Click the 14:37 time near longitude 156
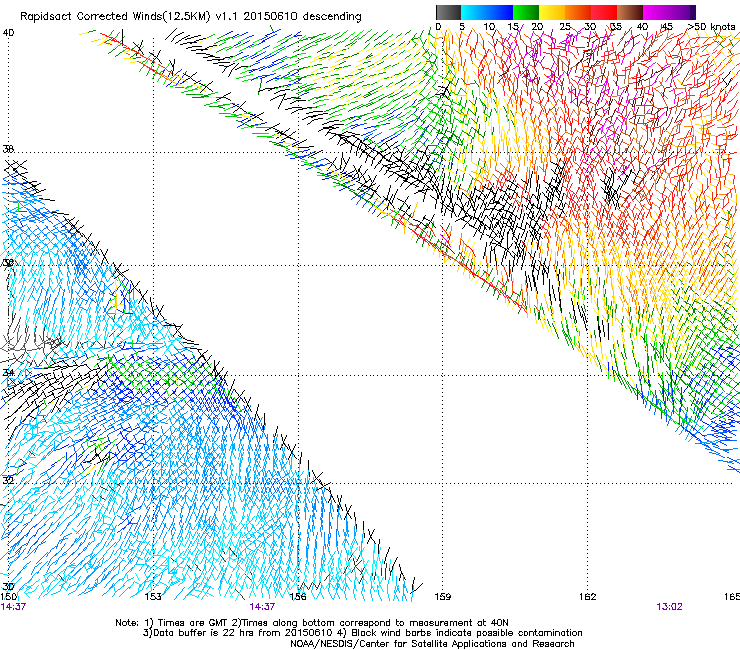740x650 pixels. point(262,607)
